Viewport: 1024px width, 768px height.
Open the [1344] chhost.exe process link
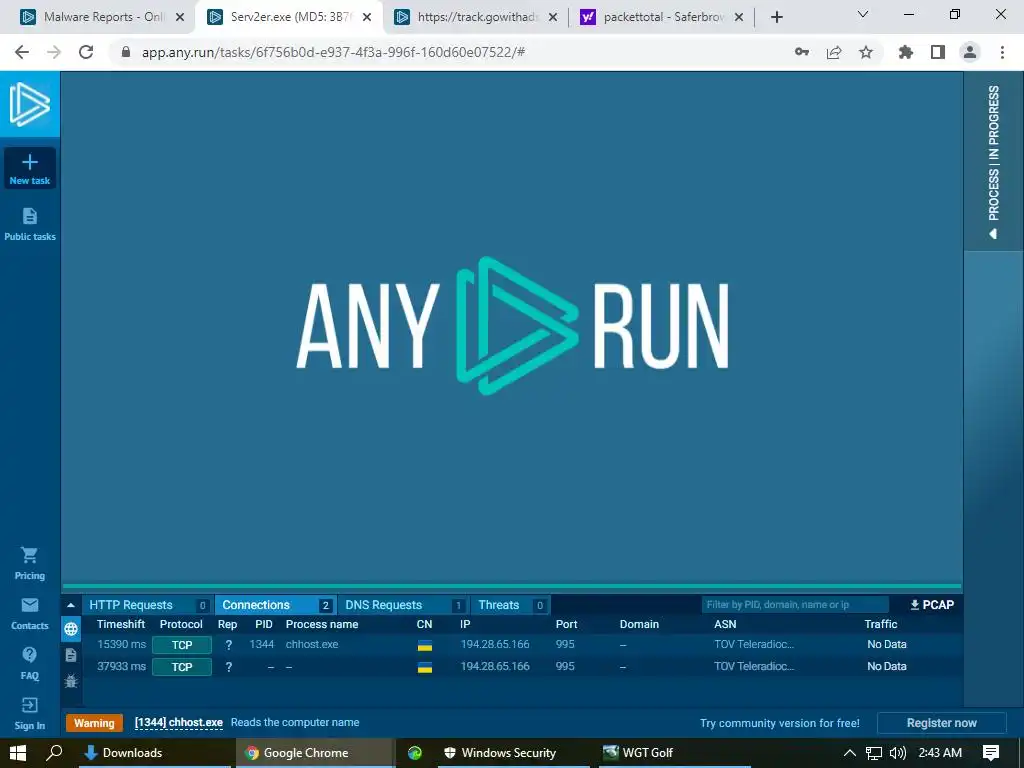click(x=178, y=722)
